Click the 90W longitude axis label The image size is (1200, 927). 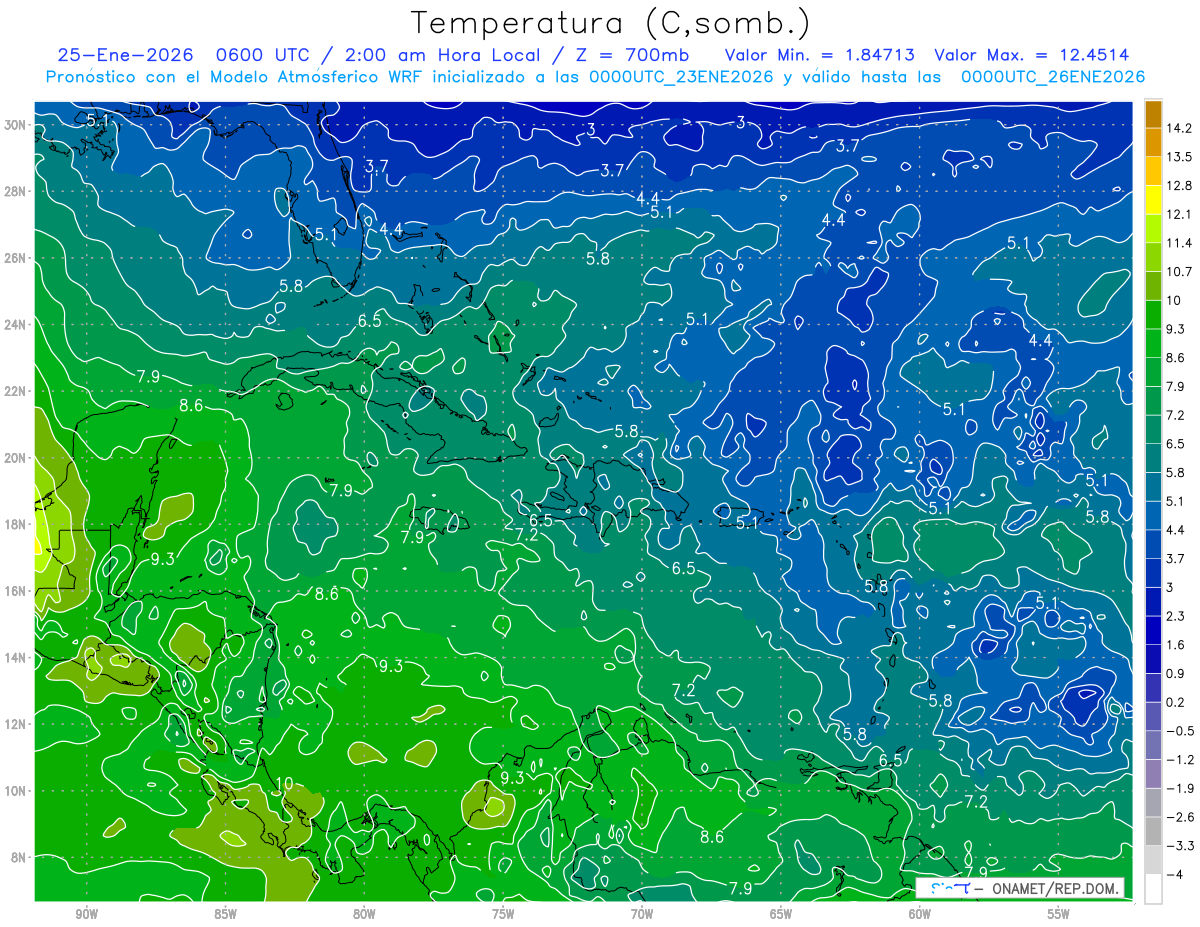[x=86, y=914]
